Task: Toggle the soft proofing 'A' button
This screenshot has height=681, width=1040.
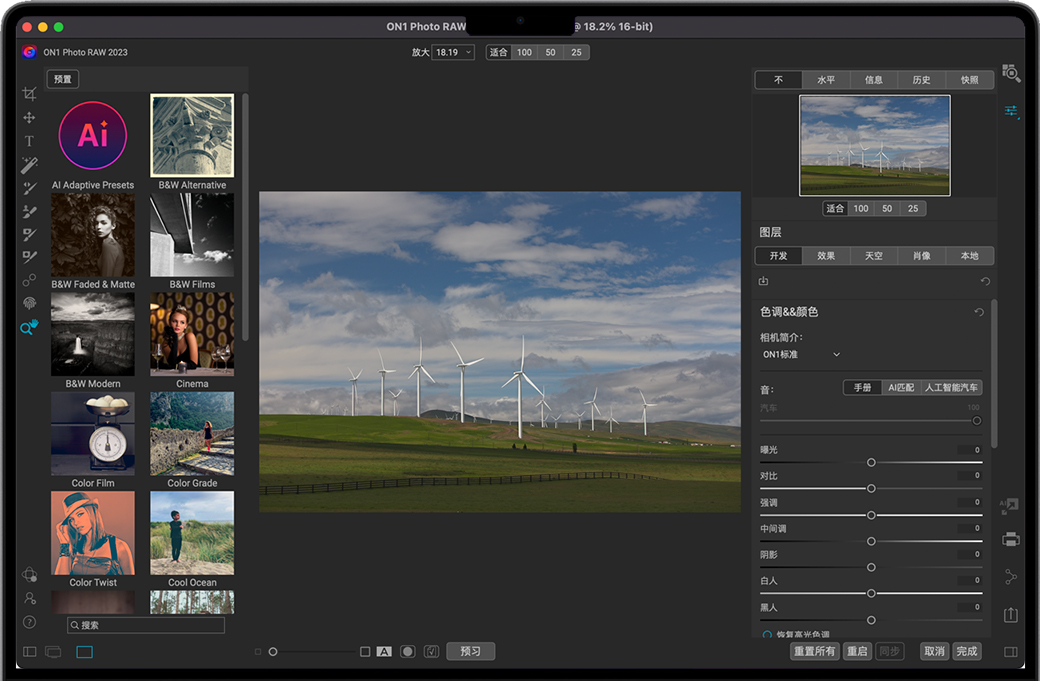Action: pos(384,651)
